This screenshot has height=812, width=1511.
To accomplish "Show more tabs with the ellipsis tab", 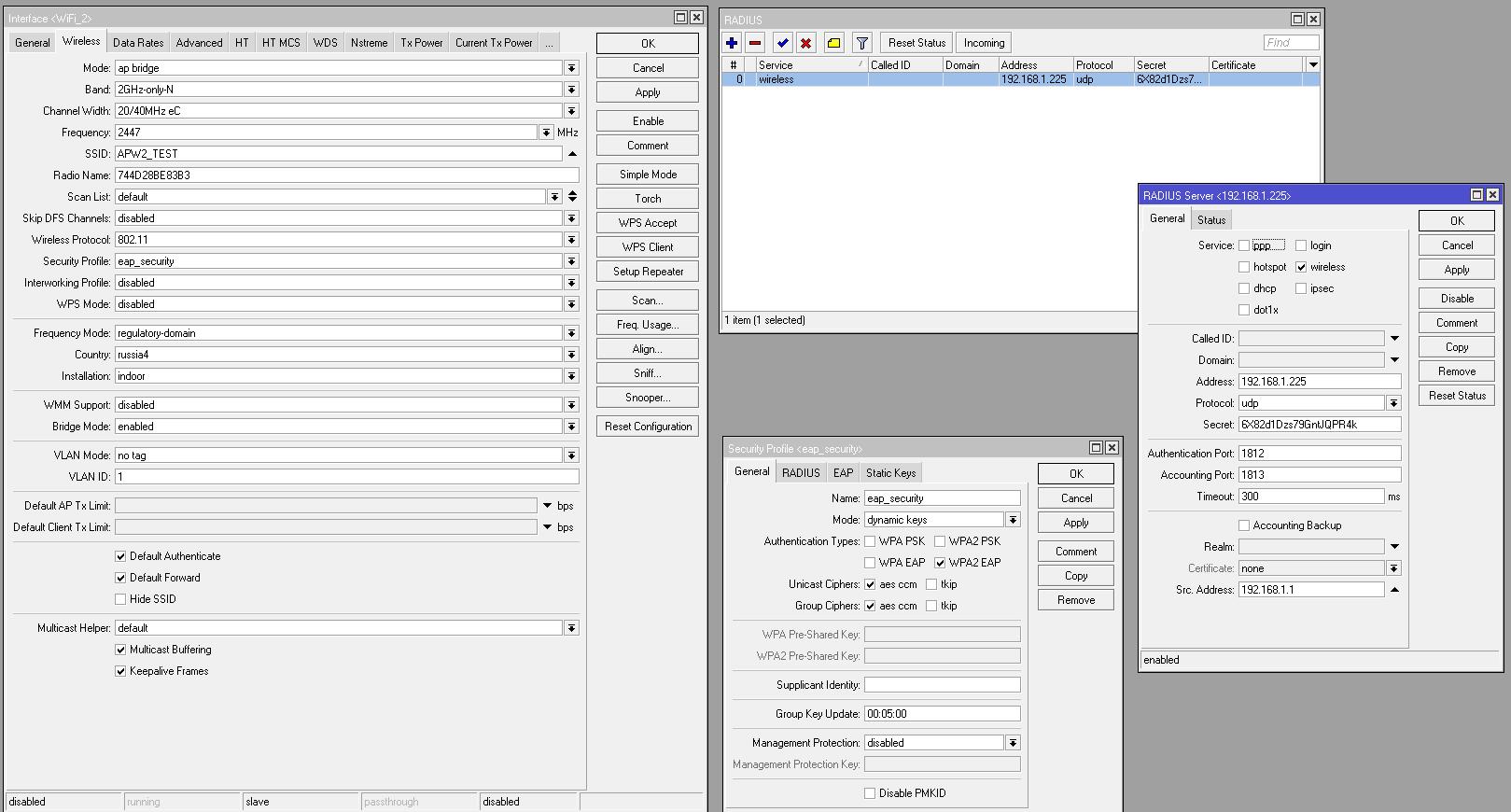I will [x=549, y=43].
